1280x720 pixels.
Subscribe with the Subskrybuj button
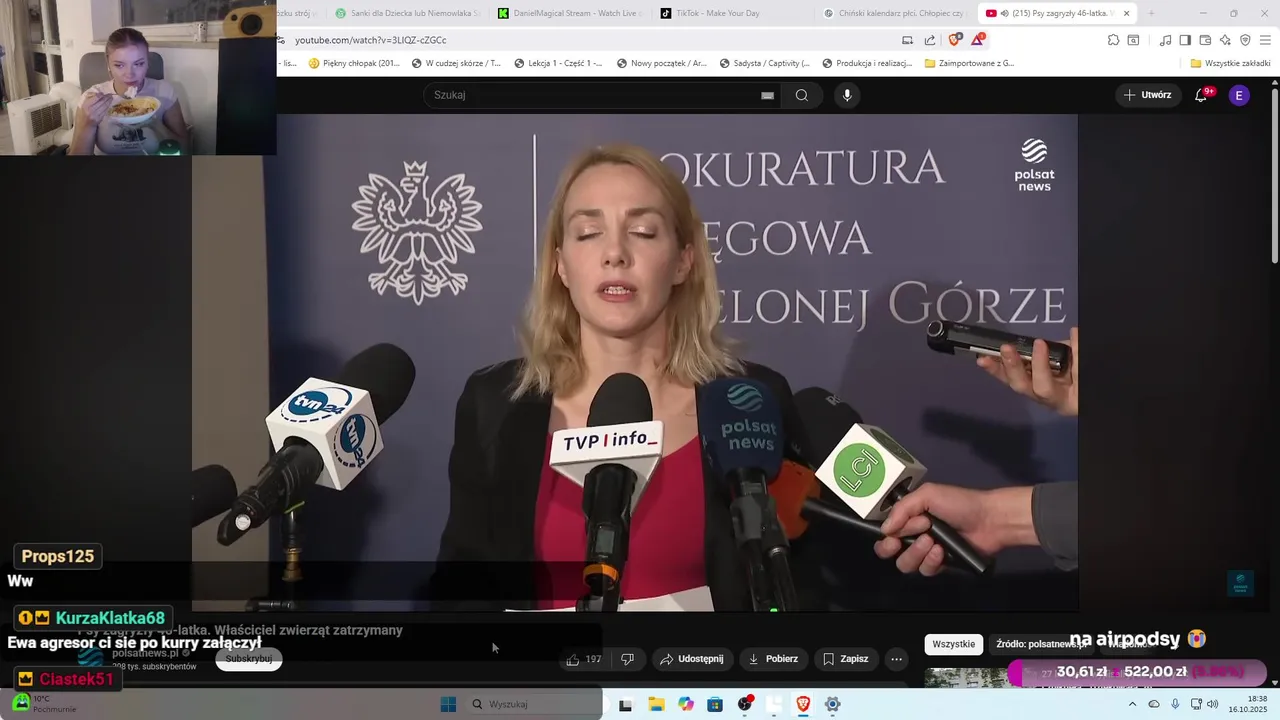click(248, 659)
